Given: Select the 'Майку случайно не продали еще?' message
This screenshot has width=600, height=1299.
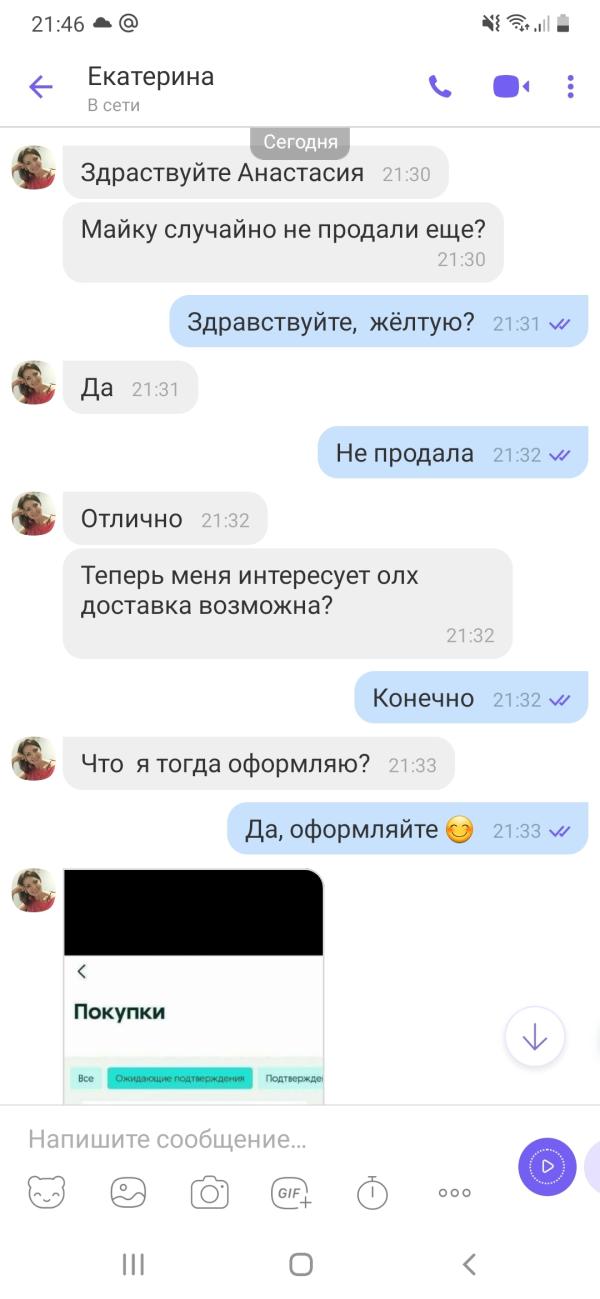Looking at the screenshot, I should tap(283, 241).
